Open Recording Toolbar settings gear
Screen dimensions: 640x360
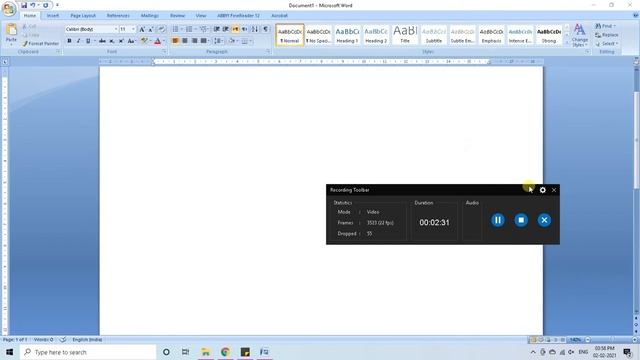coord(542,190)
